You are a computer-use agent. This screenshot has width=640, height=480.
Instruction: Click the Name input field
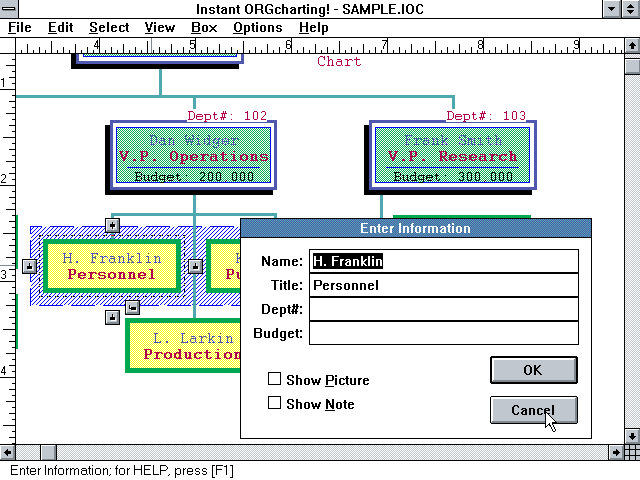(444, 261)
